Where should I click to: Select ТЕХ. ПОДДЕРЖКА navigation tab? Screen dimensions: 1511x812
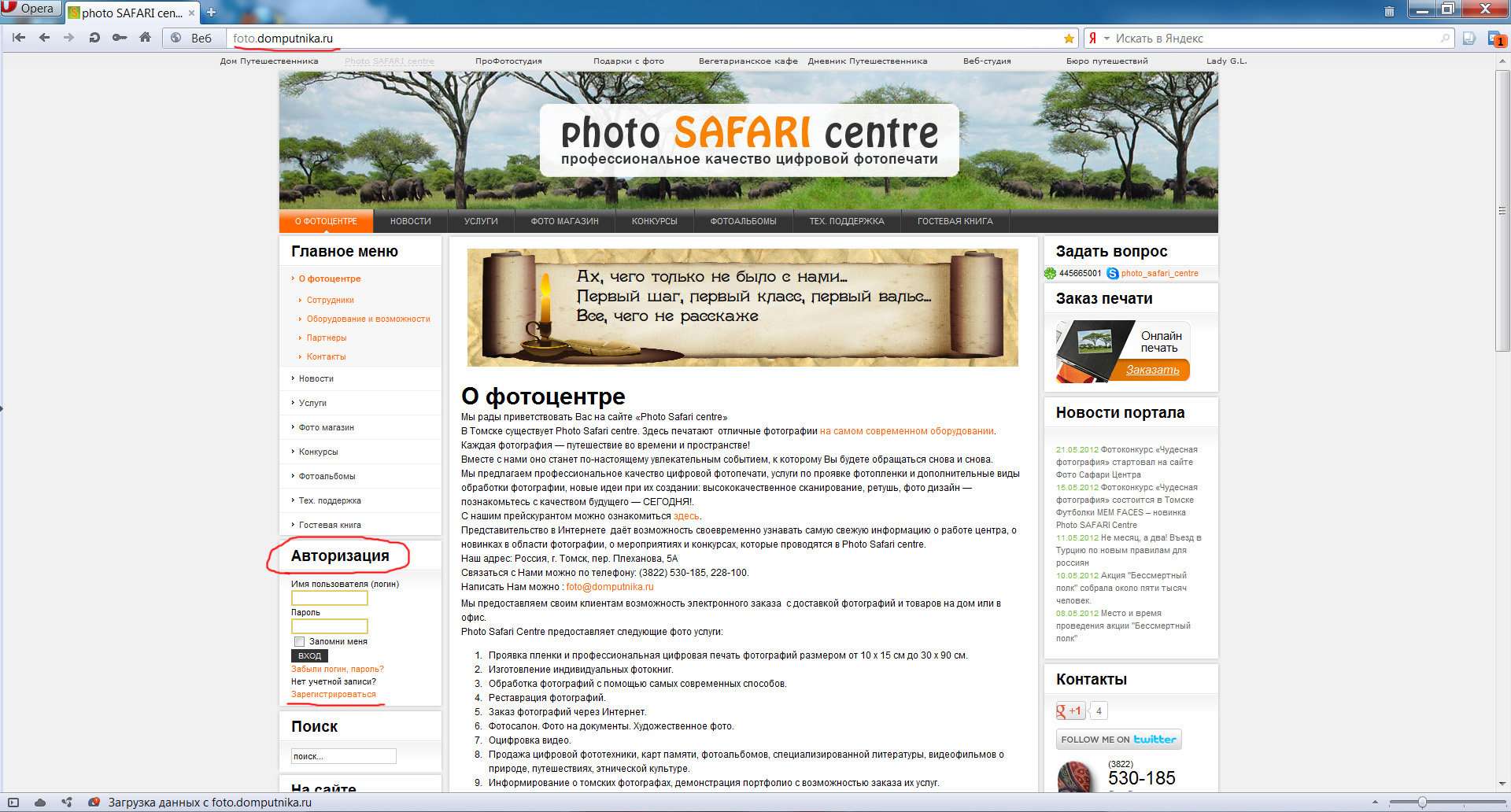coord(847,221)
